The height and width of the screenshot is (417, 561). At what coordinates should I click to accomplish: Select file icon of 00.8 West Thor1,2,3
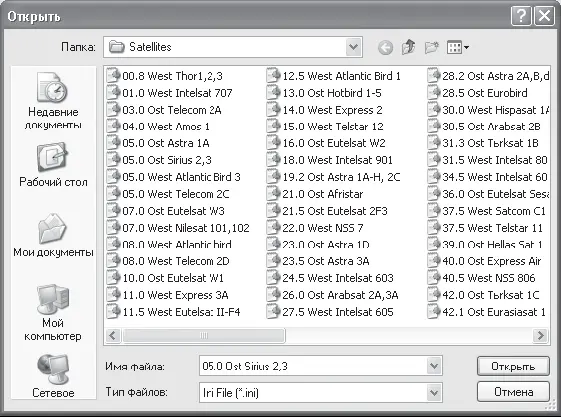(113, 75)
